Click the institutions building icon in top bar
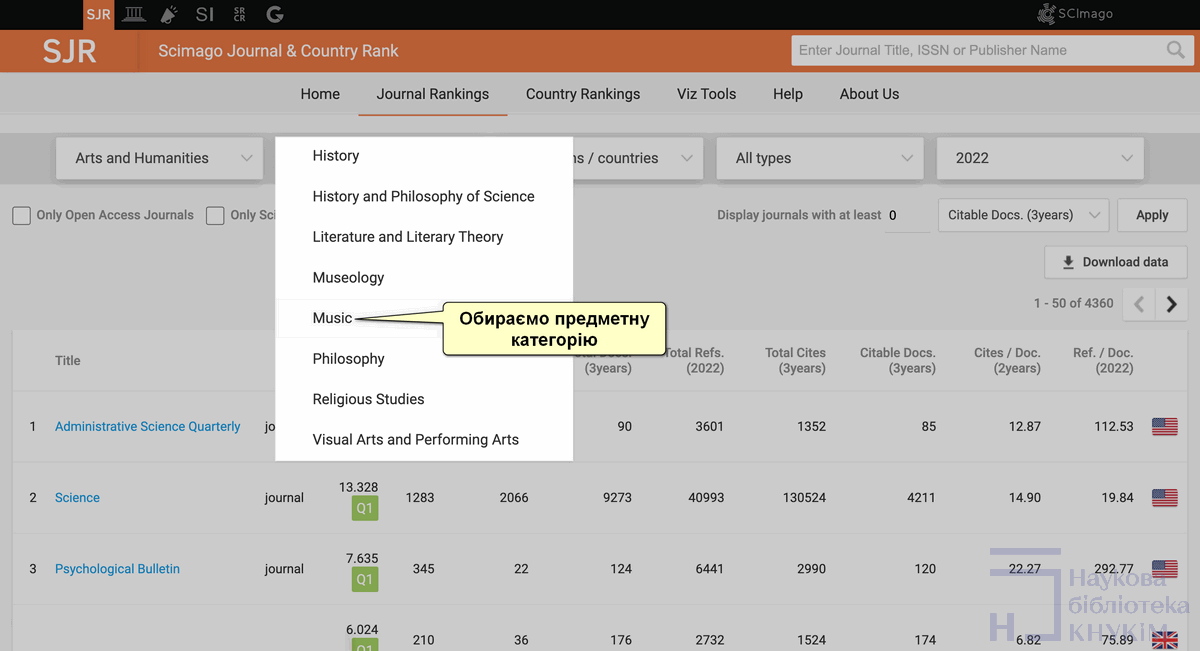 pyautogui.click(x=133, y=14)
